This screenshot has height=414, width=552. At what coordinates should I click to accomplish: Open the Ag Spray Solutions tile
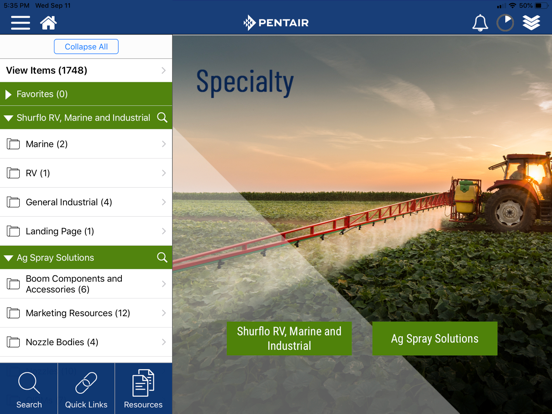(x=435, y=338)
